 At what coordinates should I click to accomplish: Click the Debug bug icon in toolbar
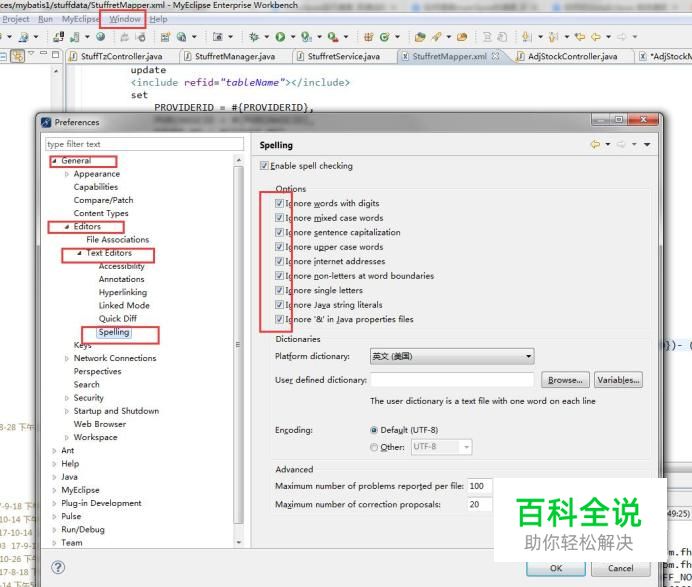pyautogui.click(x=254, y=37)
